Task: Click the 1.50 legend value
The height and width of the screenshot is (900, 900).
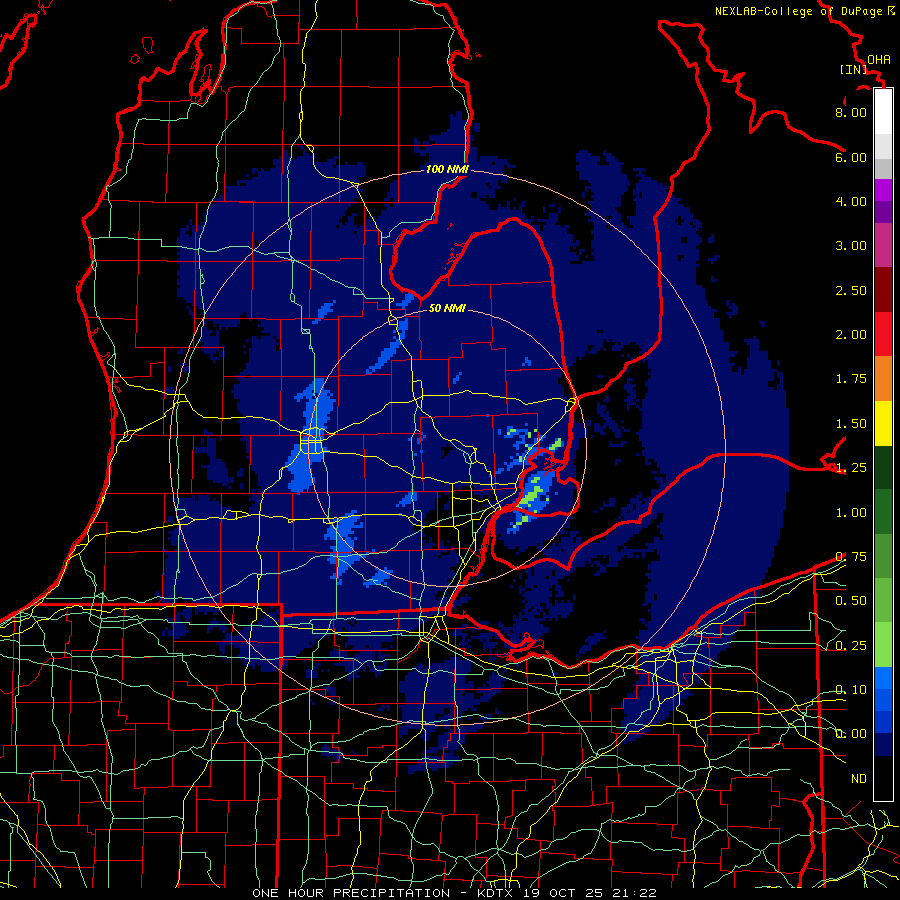Action: tap(851, 424)
